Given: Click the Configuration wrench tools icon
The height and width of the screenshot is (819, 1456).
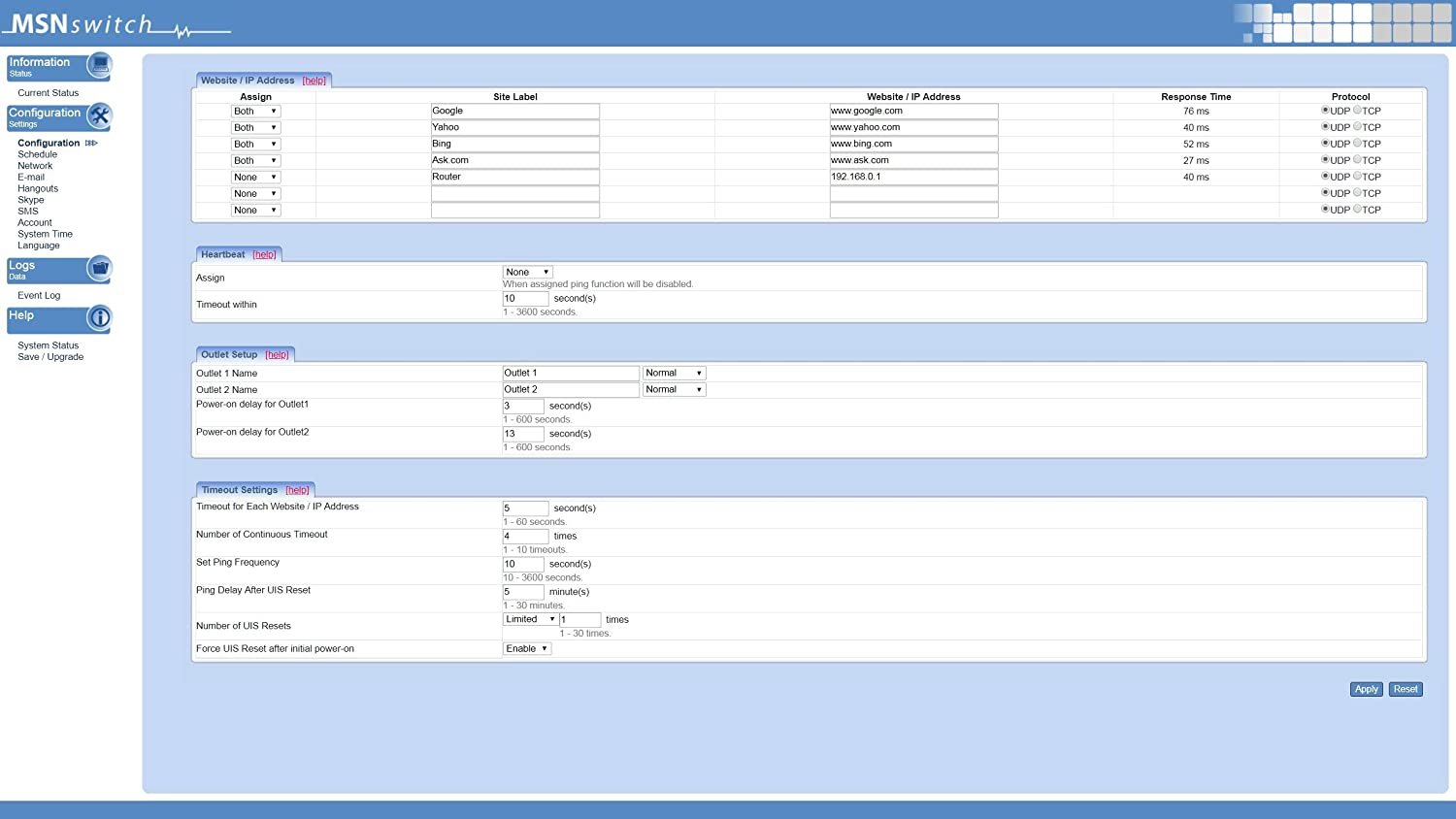Looking at the screenshot, I should (x=99, y=115).
